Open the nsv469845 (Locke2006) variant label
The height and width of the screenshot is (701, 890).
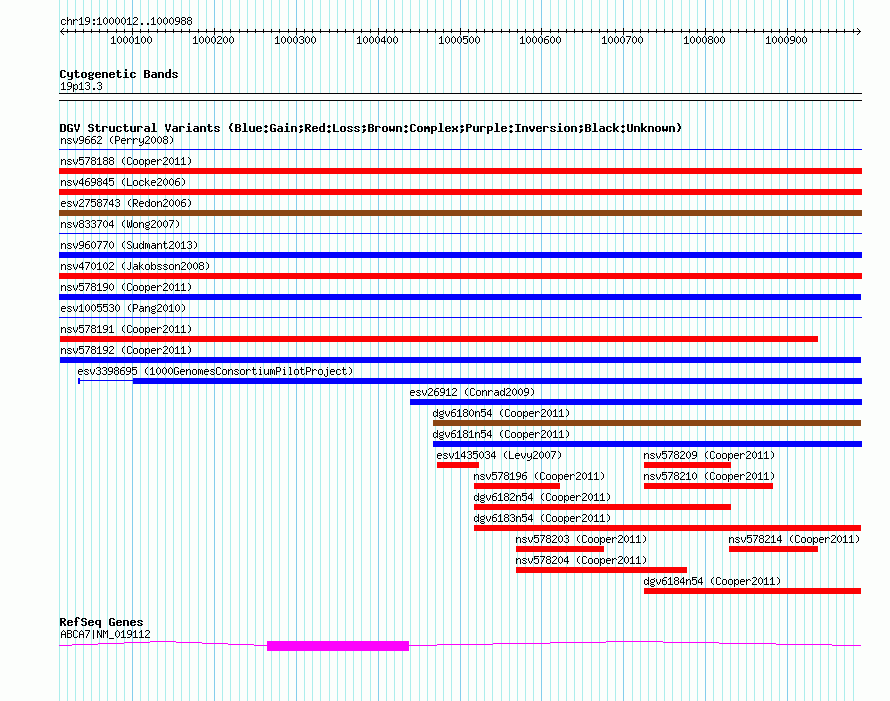(123, 182)
